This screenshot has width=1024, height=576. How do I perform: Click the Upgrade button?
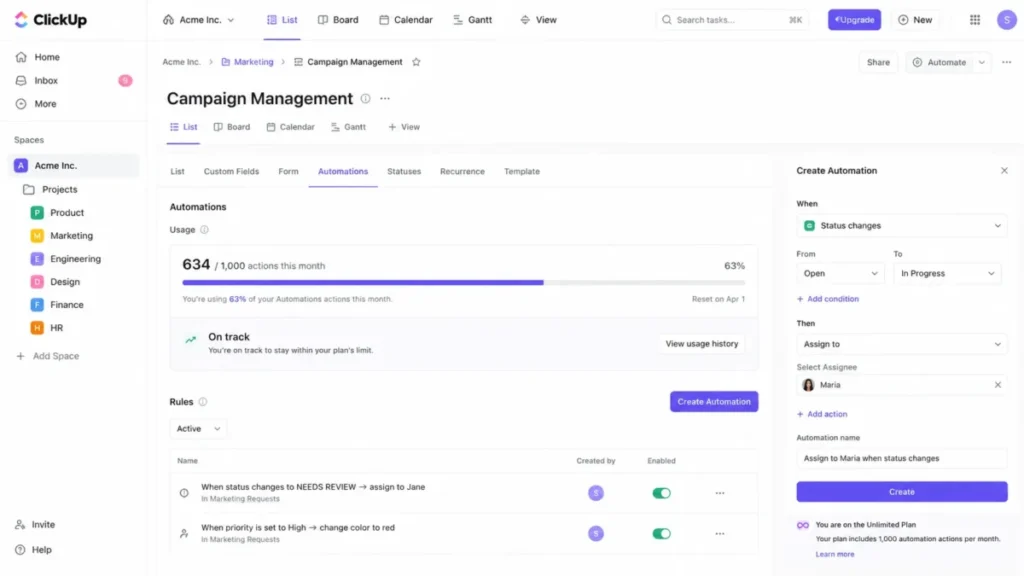click(x=854, y=20)
